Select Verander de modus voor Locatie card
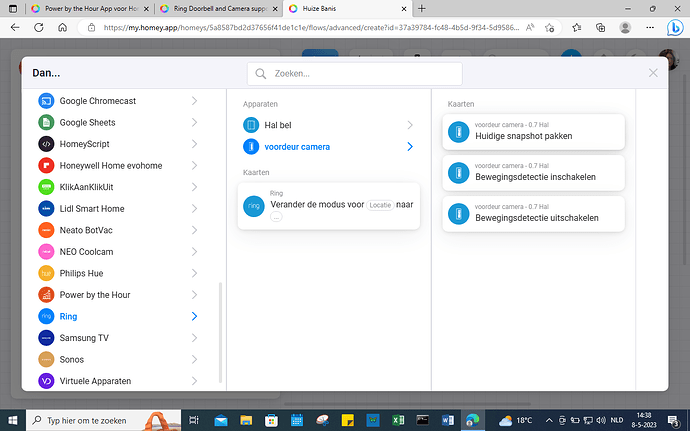This screenshot has width=690, height=431. pyautogui.click(x=329, y=206)
